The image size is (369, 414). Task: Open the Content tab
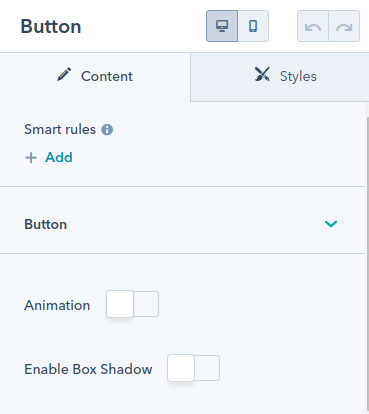click(95, 77)
